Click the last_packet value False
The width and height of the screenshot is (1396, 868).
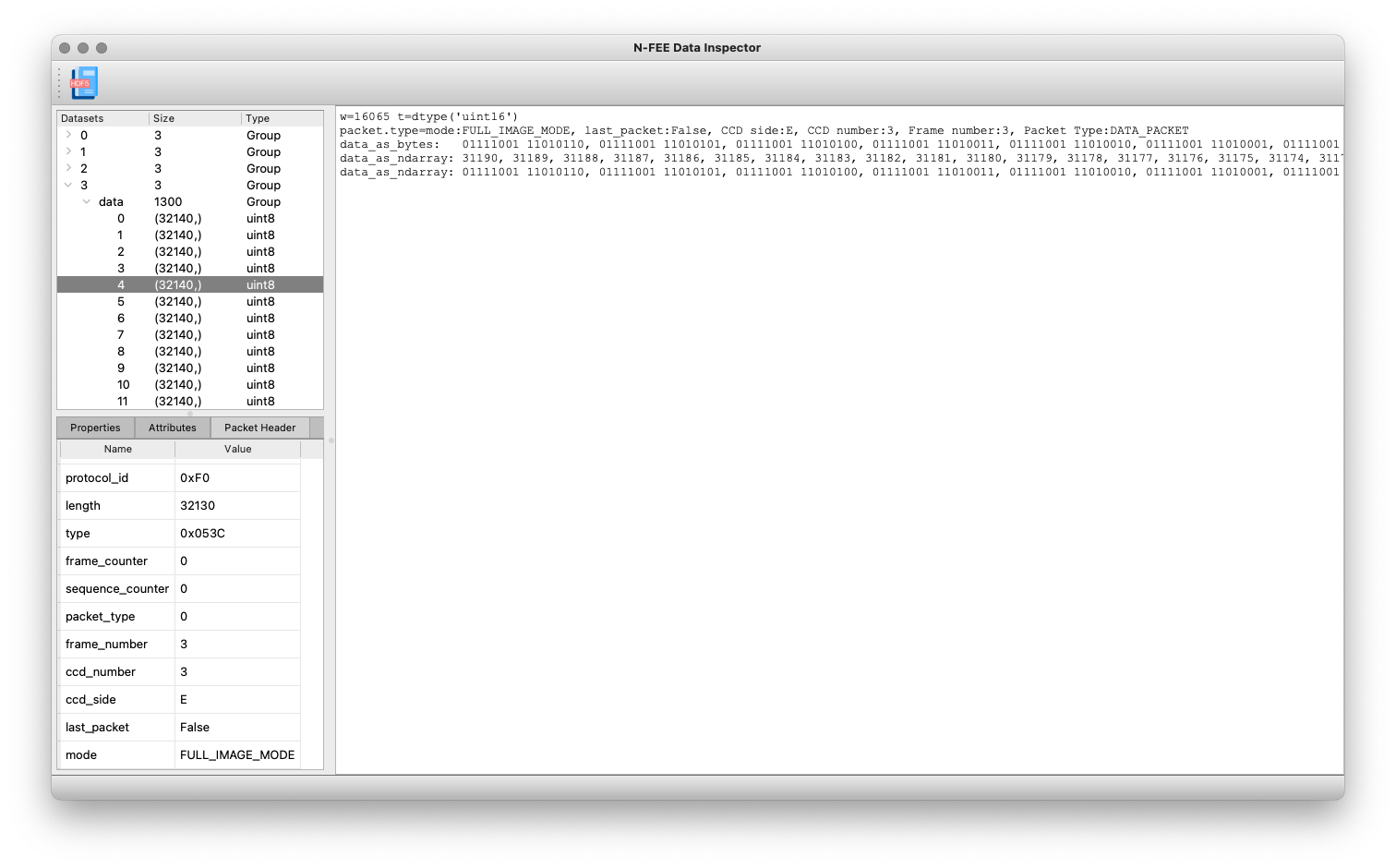pyautogui.click(x=195, y=727)
